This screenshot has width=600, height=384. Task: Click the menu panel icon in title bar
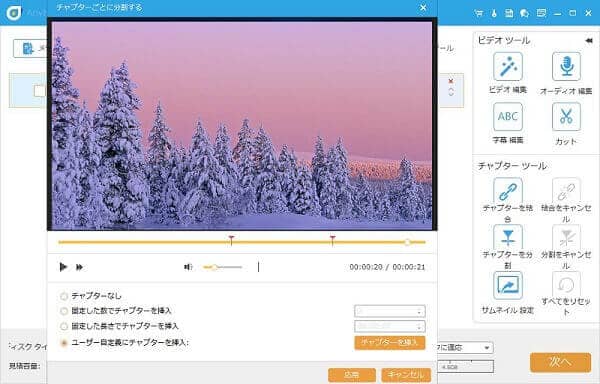click(x=541, y=13)
